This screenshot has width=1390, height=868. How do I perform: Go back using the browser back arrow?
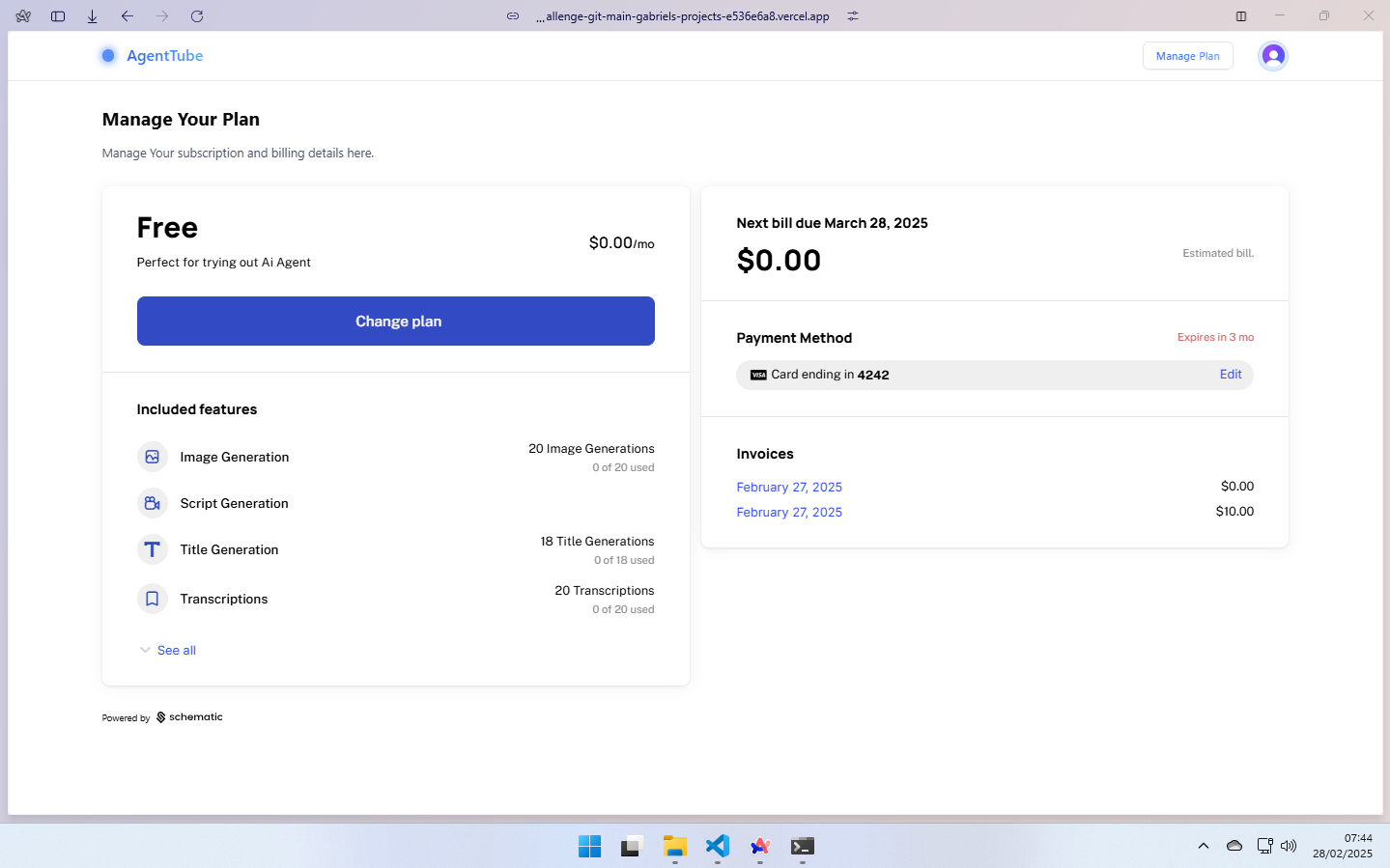[x=127, y=15]
